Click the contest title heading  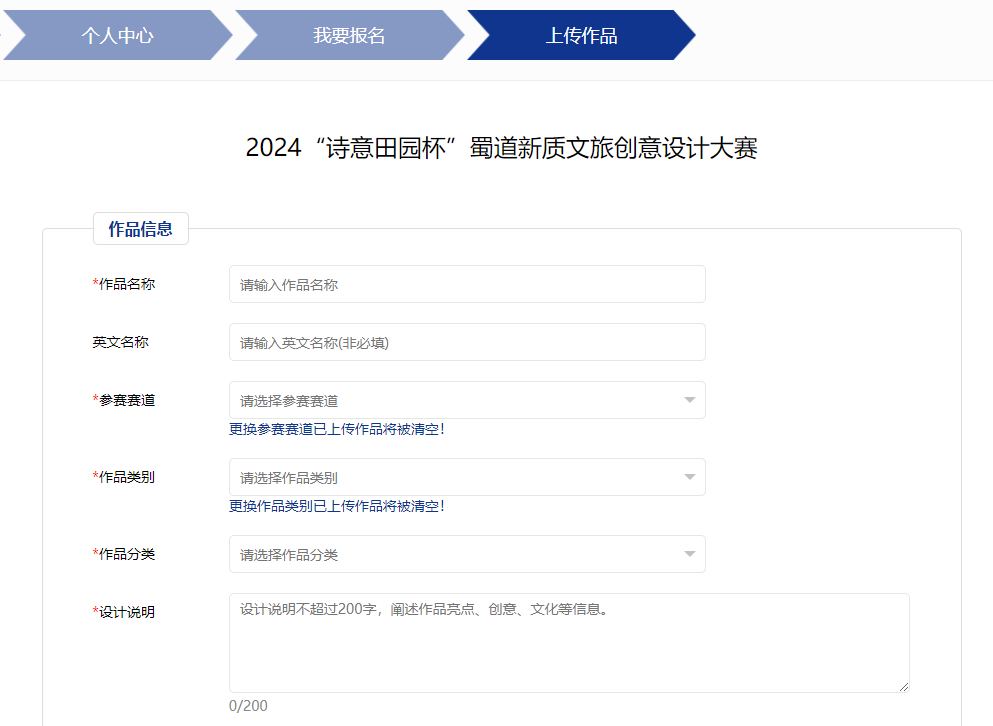coord(501,148)
